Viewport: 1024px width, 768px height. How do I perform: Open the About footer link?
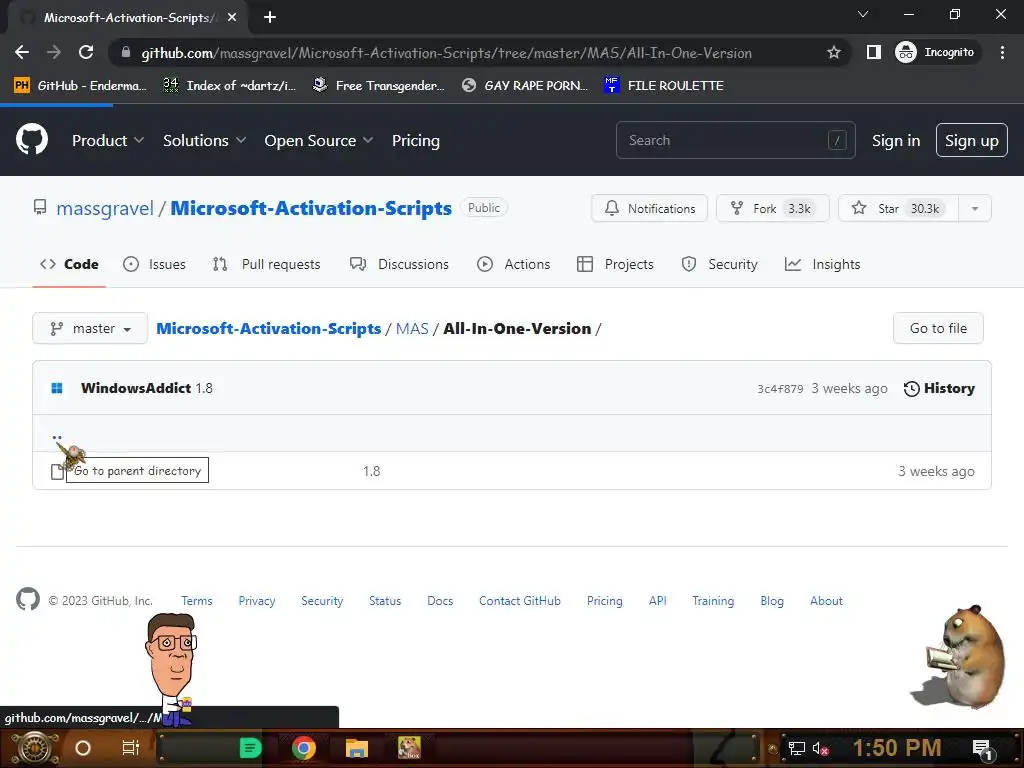coord(826,601)
